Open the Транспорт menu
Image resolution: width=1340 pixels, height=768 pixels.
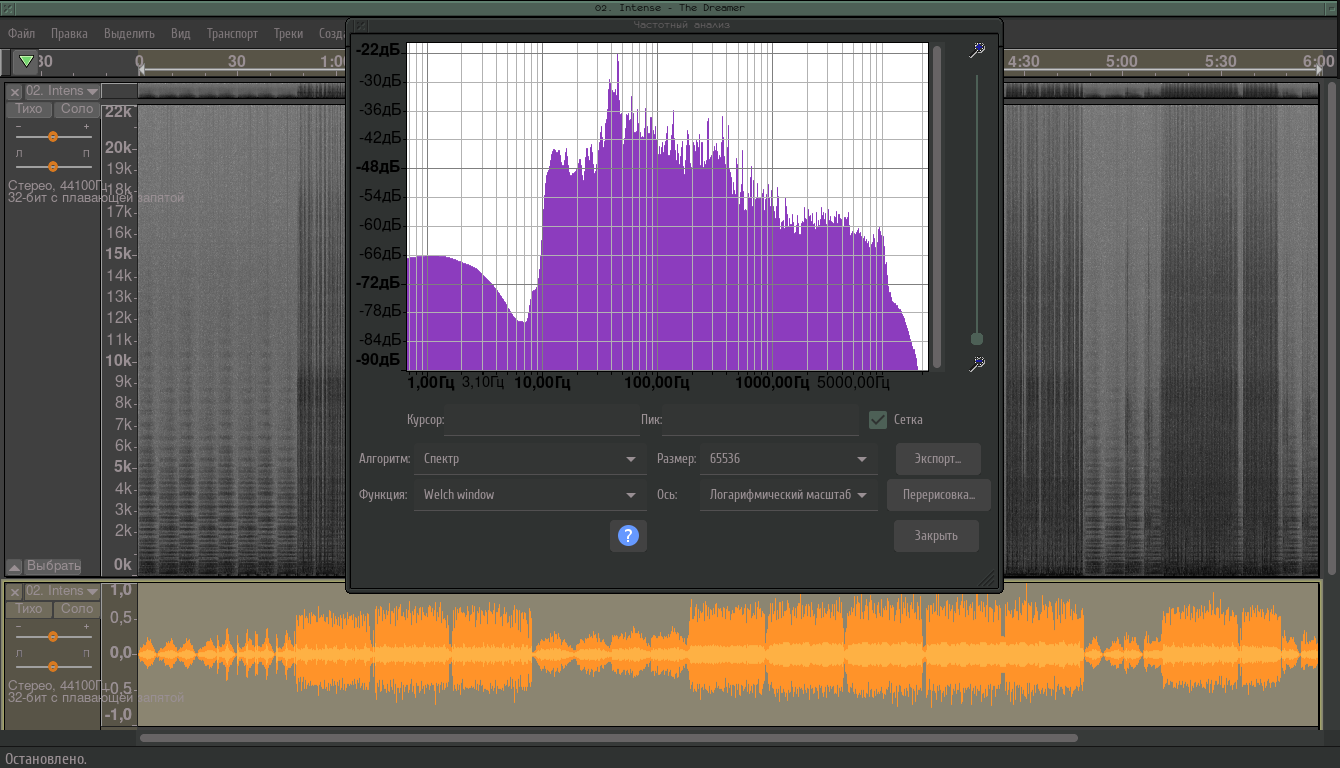pyautogui.click(x=232, y=33)
